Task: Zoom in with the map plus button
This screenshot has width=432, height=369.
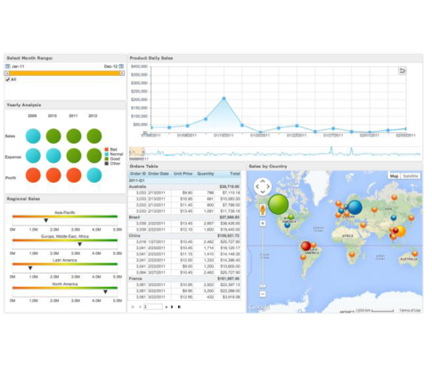Action: point(263,223)
